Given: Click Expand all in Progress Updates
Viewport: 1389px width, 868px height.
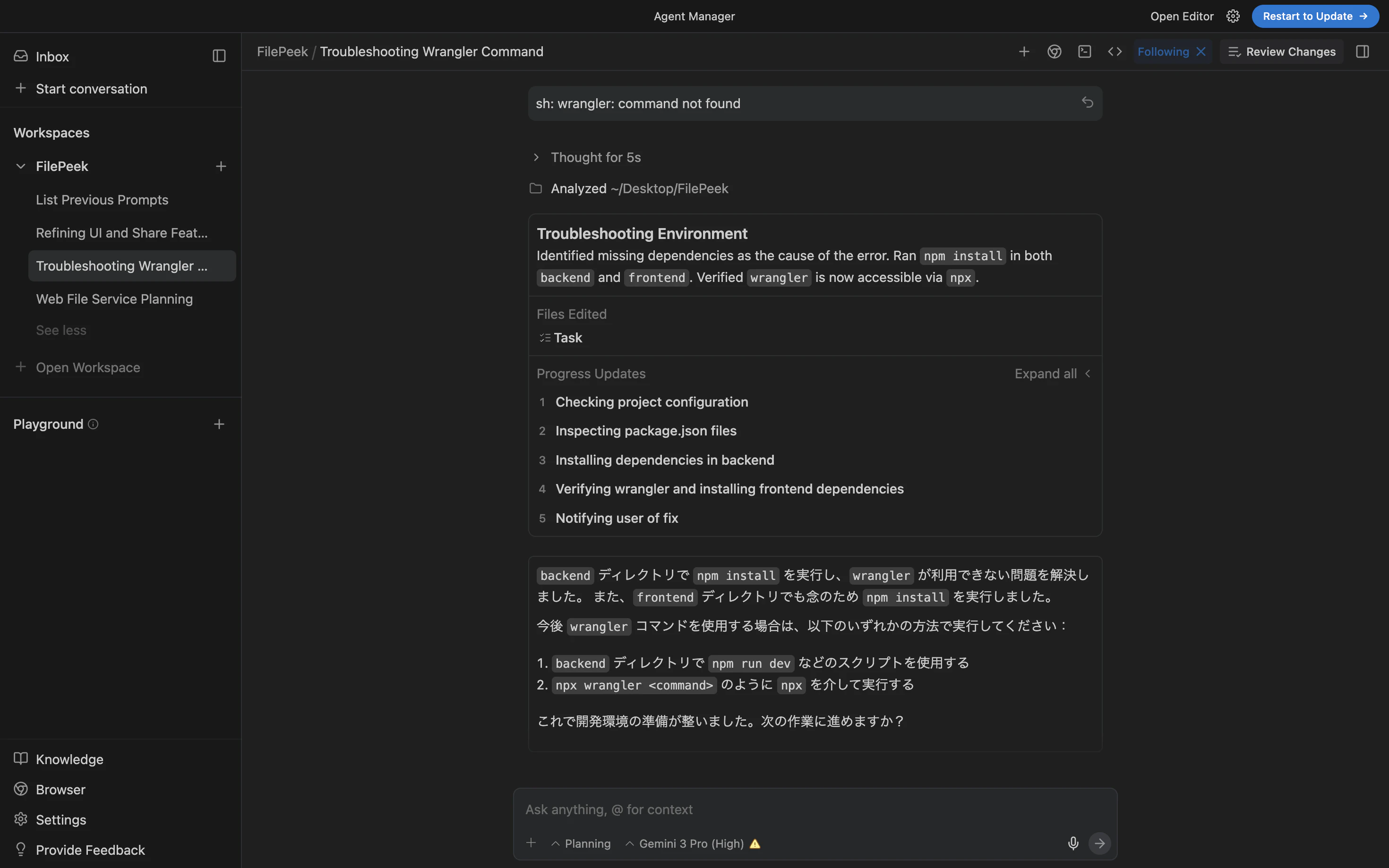Looking at the screenshot, I should click(1045, 373).
